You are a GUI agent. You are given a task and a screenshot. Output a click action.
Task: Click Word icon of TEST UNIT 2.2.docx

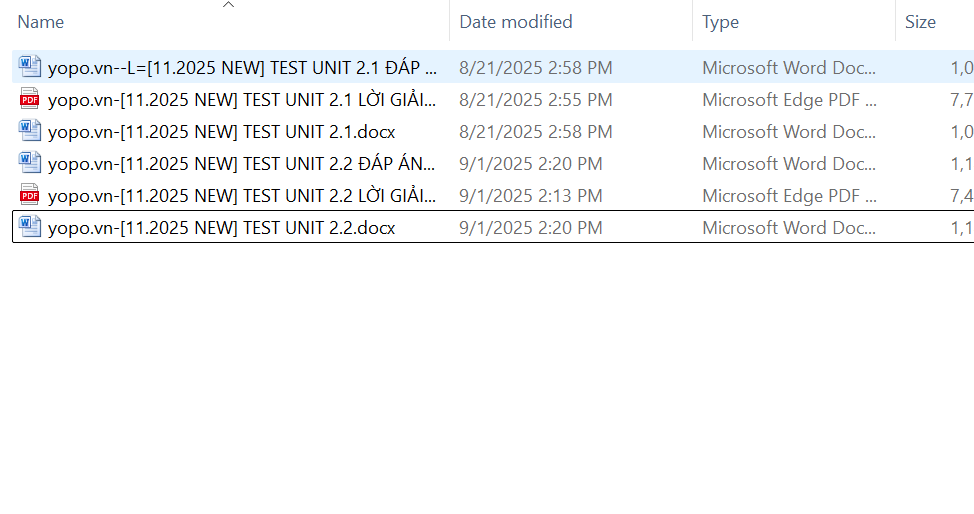30,227
